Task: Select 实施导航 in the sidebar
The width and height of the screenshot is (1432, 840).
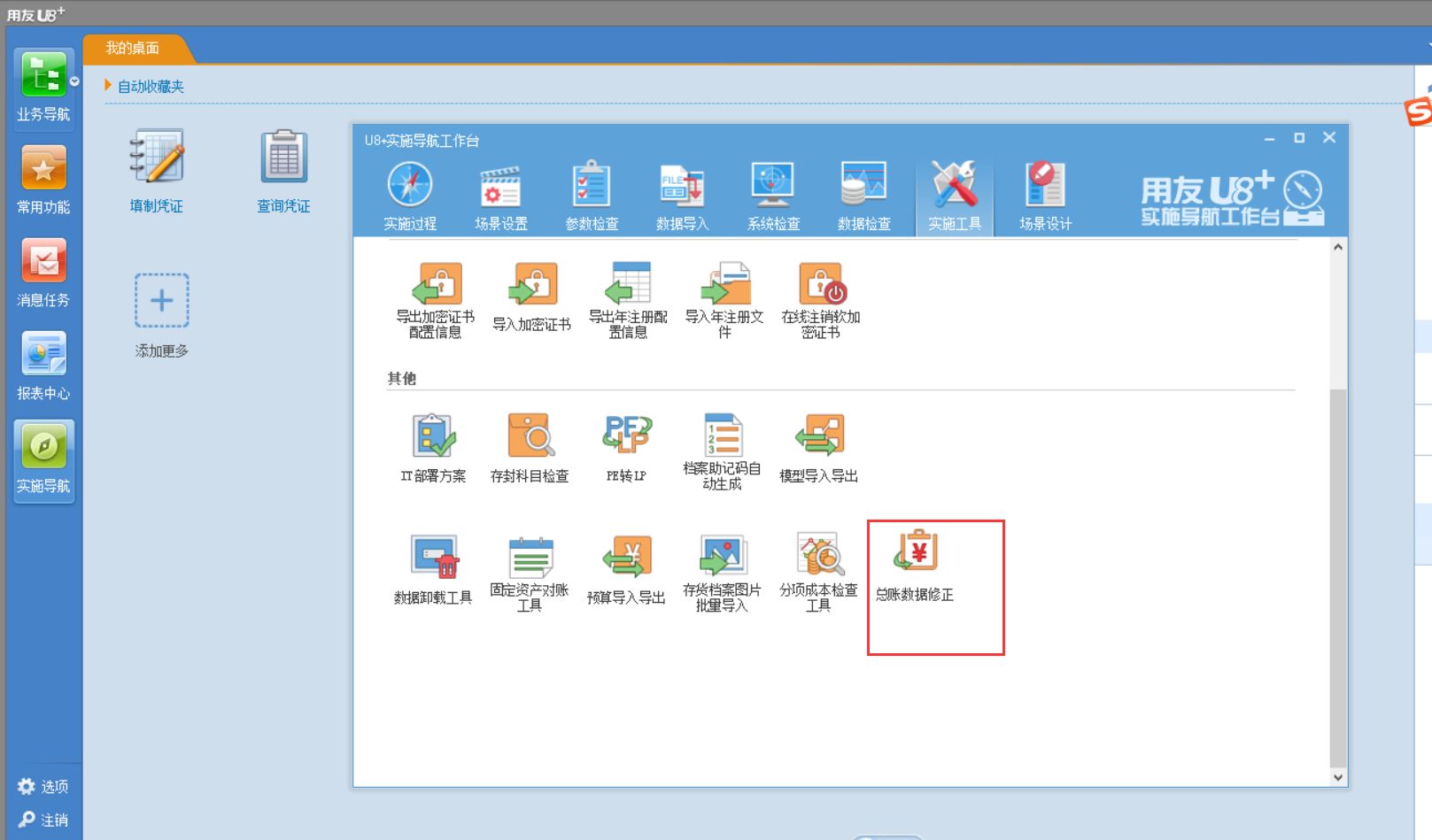Action: [x=43, y=460]
